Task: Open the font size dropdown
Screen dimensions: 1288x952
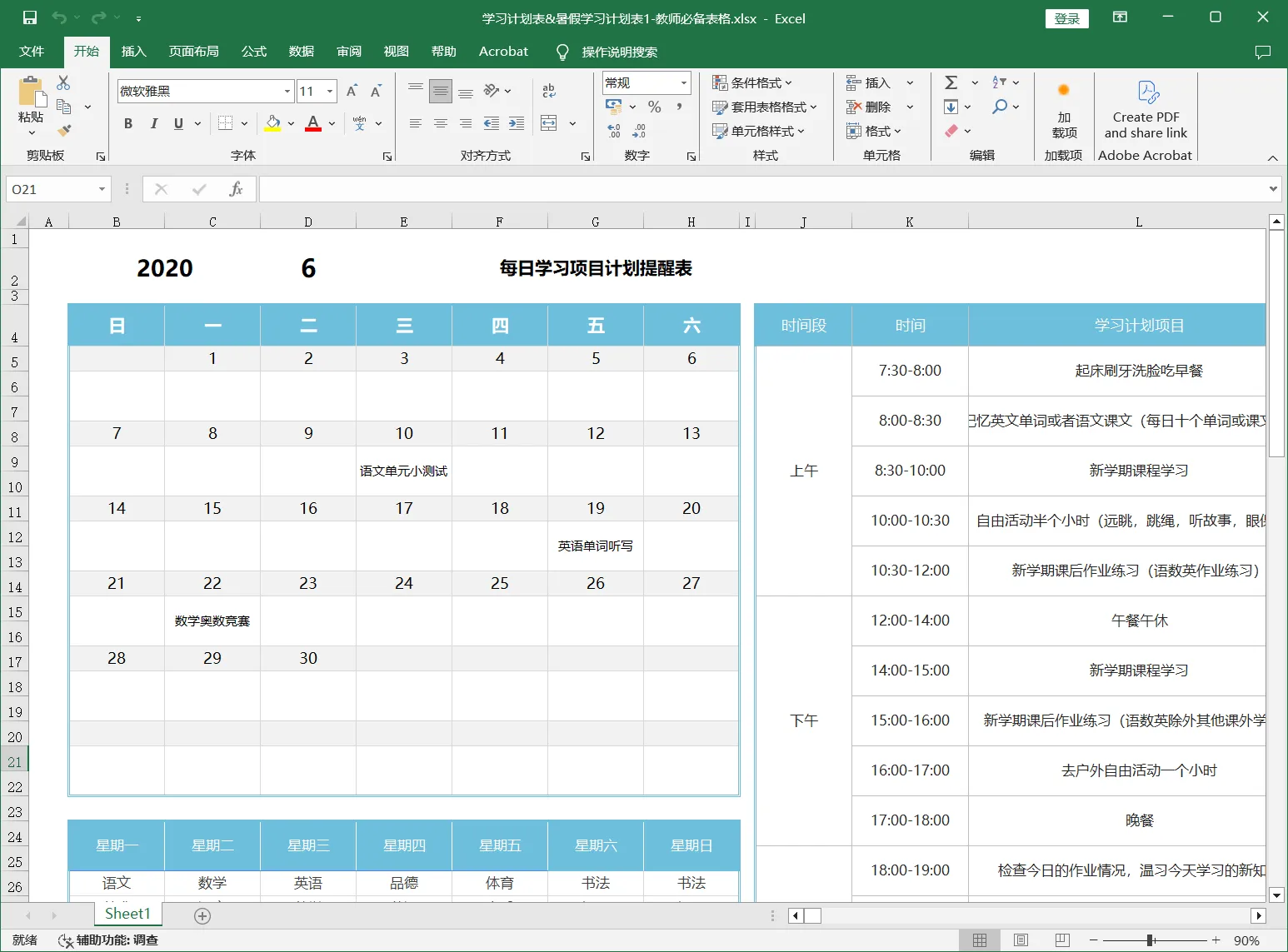Action: [331, 92]
